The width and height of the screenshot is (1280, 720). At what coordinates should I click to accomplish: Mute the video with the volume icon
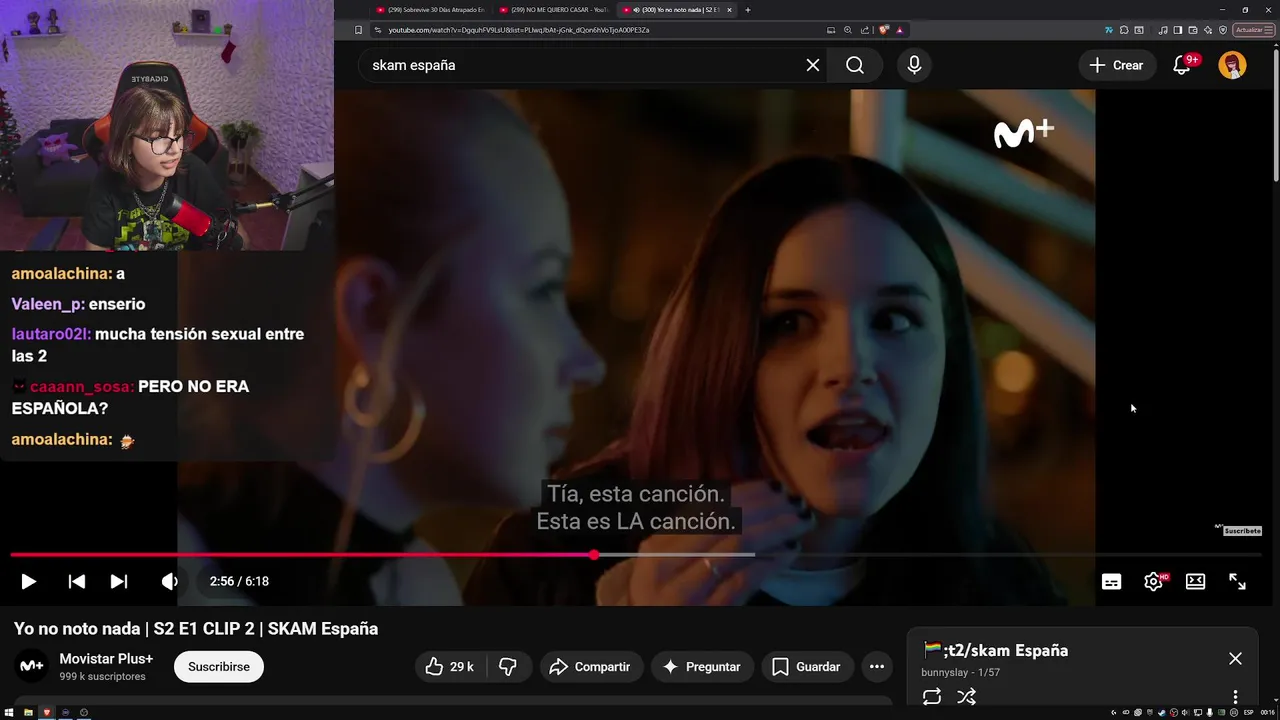coord(169,581)
